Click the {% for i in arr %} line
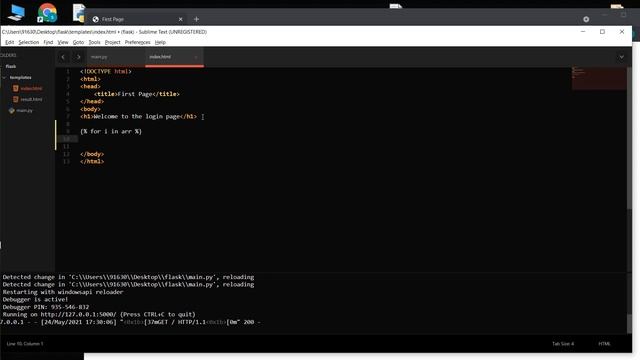 tap(111, 131)
